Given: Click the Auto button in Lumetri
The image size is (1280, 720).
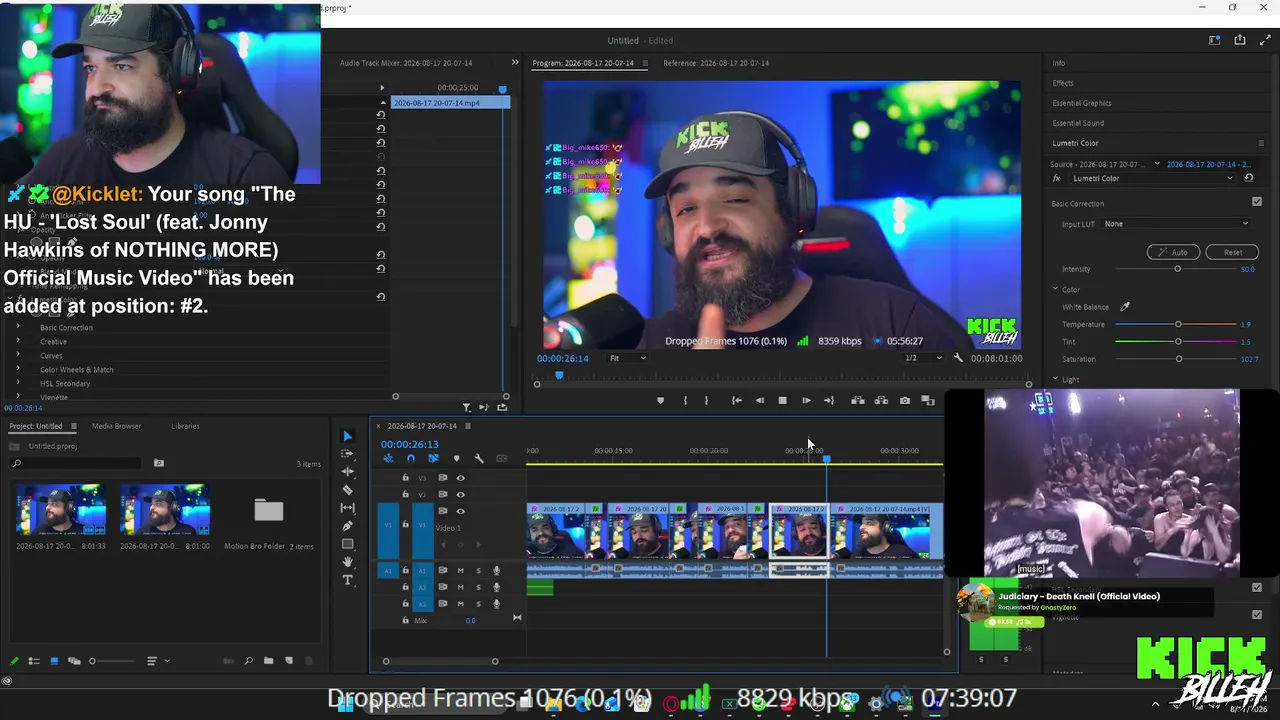Looking at the screenshot, I should pyautogui.click(x=1173, y=252).
